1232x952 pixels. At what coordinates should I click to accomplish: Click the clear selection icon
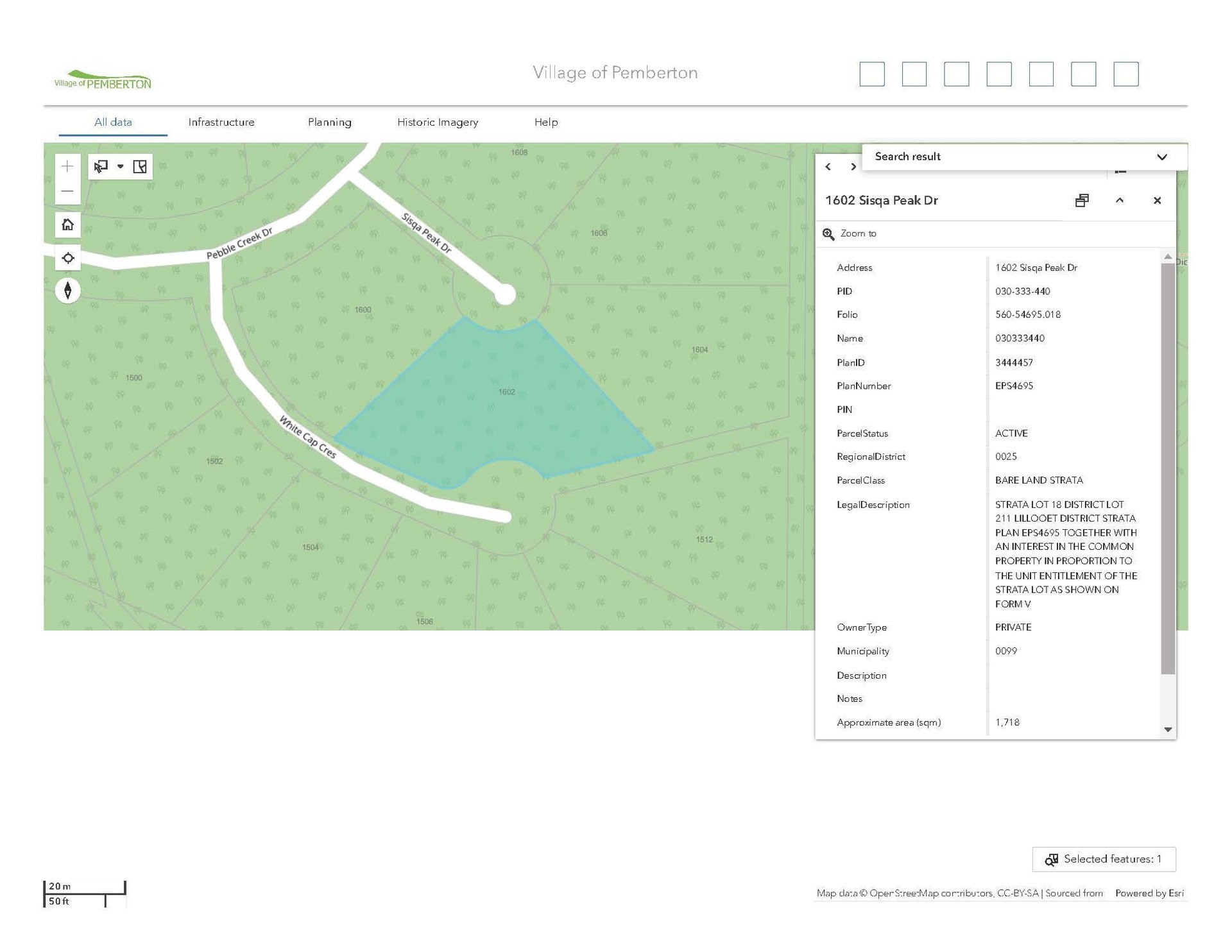[140, 167]
